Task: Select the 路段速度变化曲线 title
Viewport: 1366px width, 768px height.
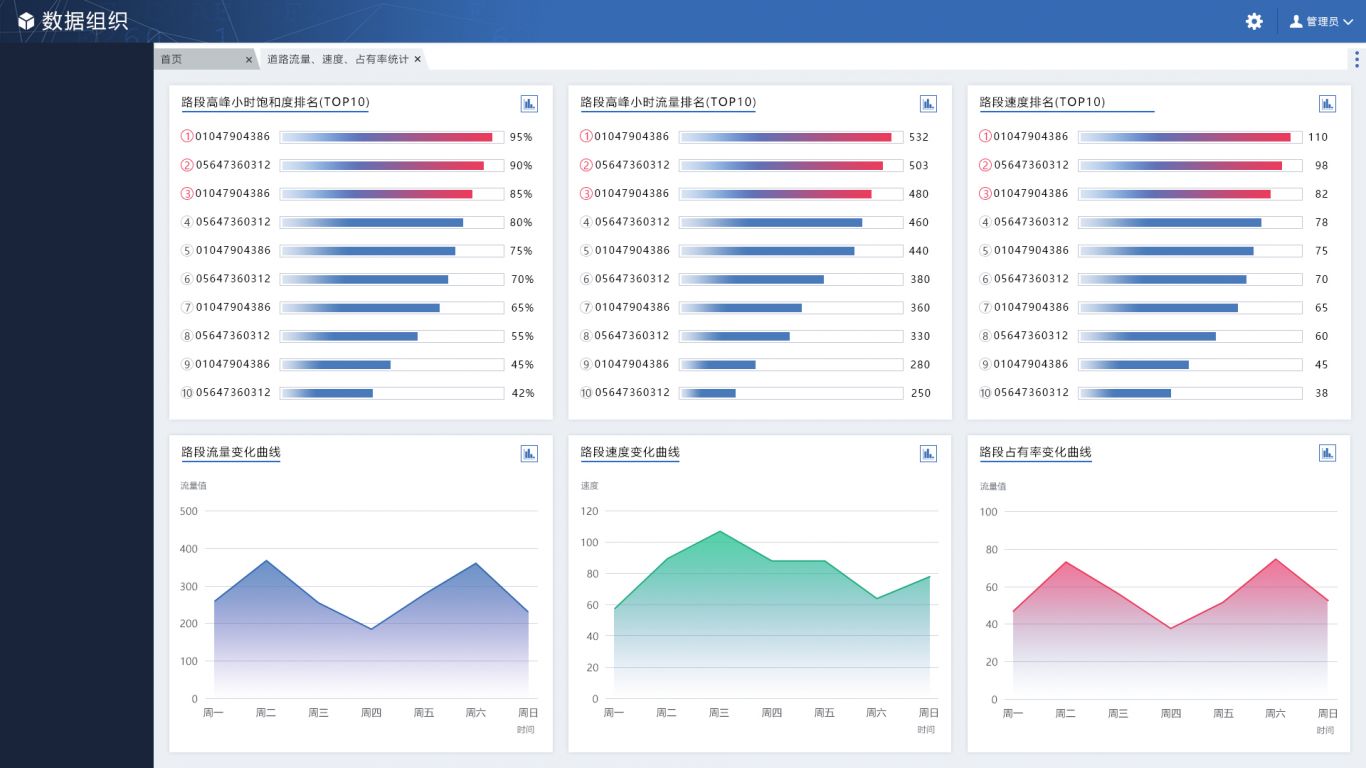Action: click(x=630, y=452)
